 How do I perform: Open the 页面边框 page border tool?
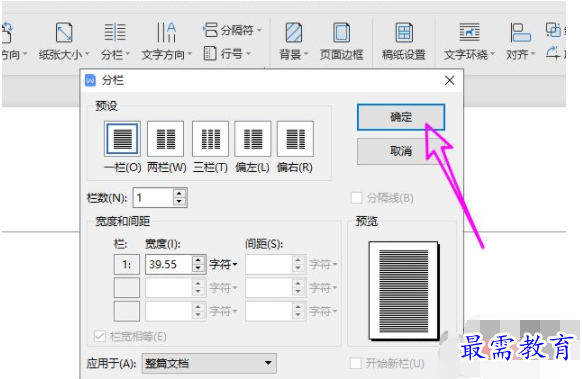point(341,41)
